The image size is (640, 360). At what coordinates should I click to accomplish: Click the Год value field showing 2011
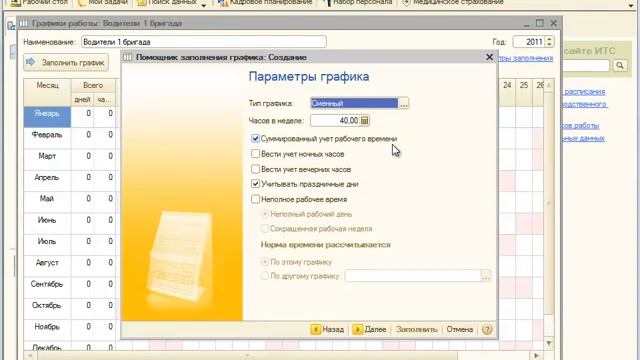tap(529, 42)
